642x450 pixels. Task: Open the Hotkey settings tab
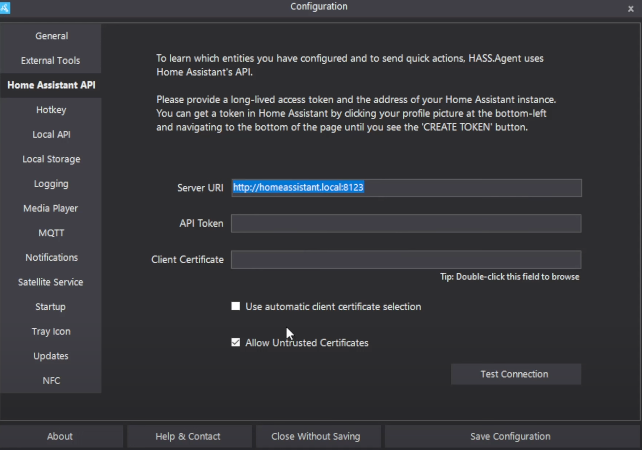coord(51,110)
